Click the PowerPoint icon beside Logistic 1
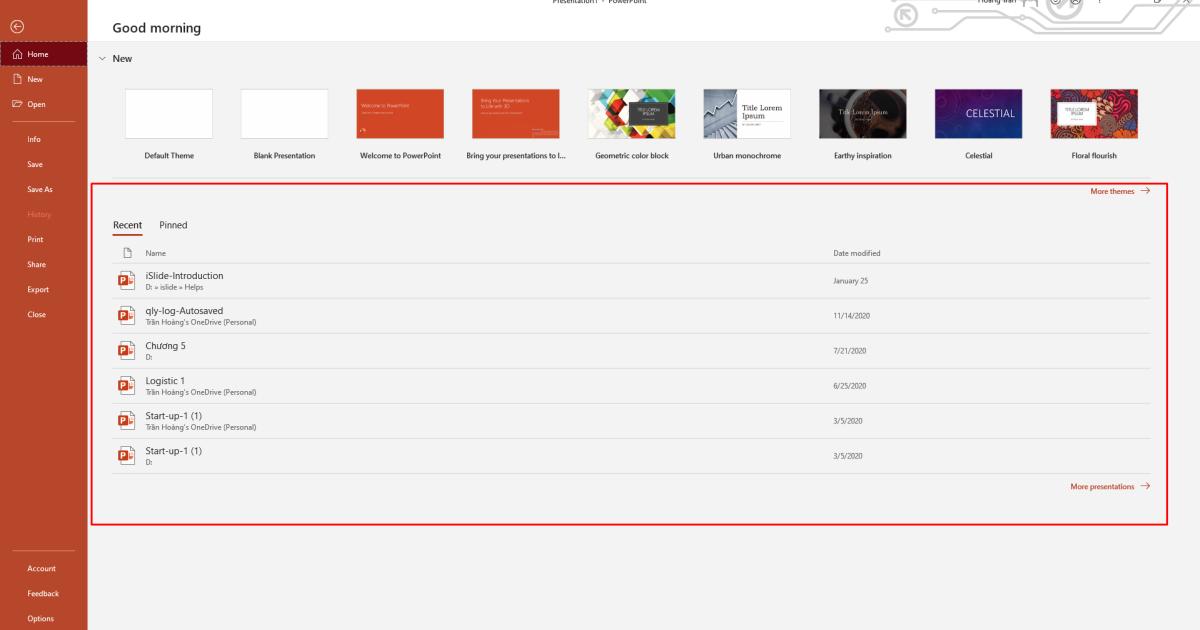This screenshot has width=1200, height=630. 127,385
